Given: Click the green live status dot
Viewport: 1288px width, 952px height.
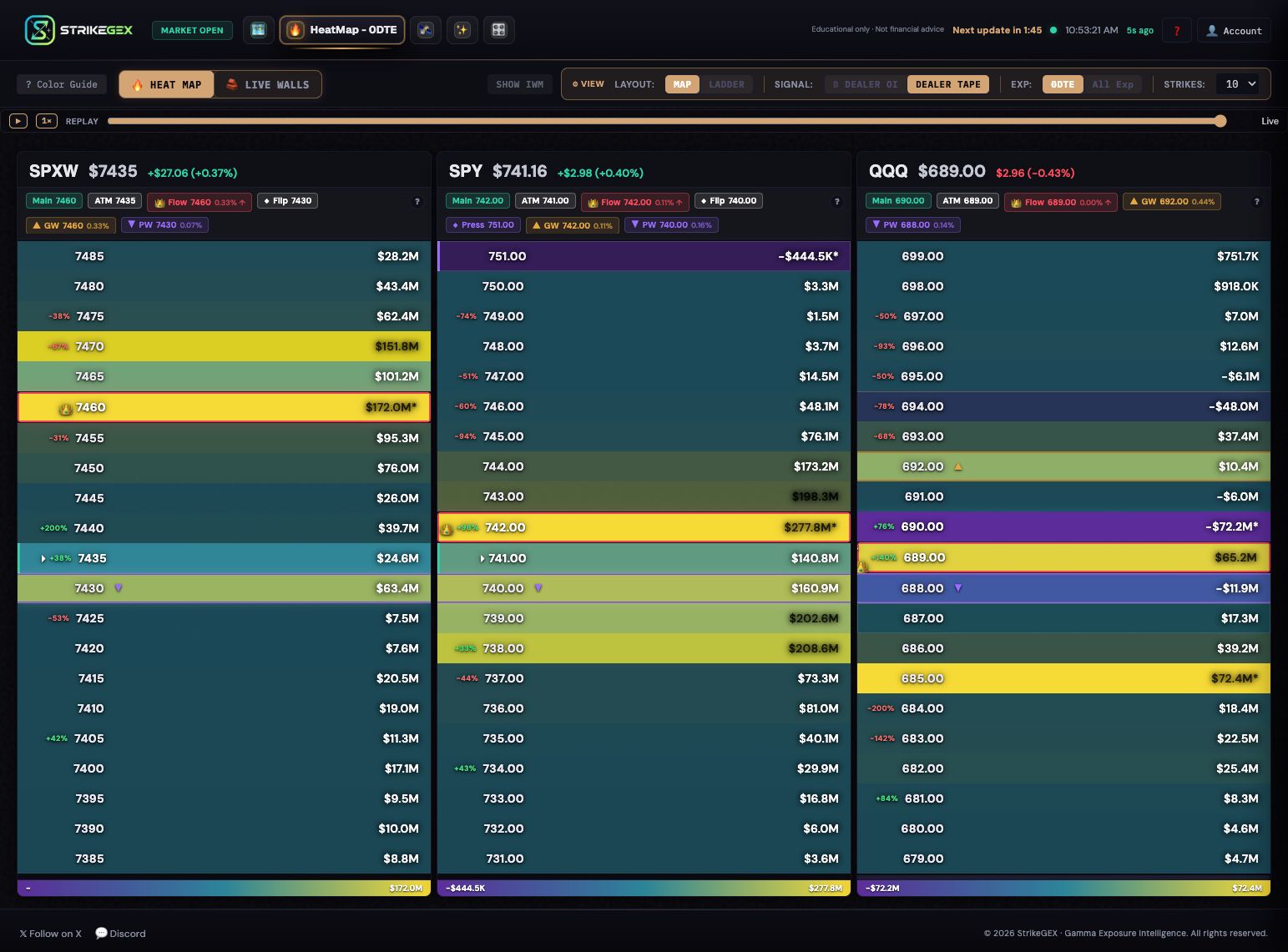Looking at the screenshot, I should click(1053, 30).
